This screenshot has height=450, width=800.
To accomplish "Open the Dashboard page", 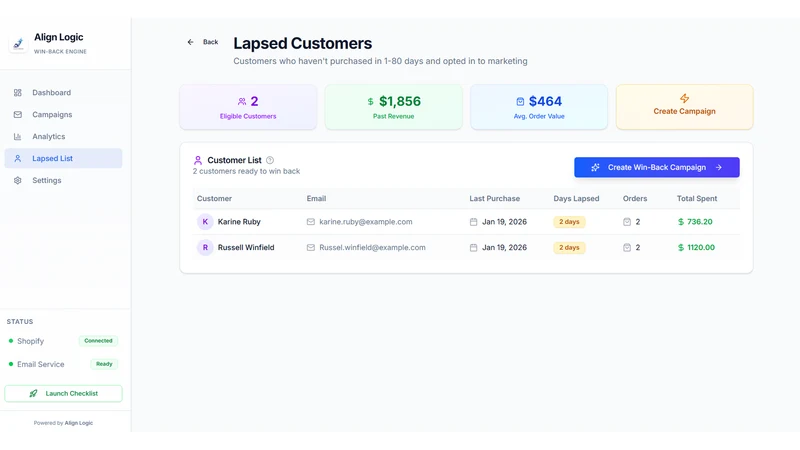I will click(x=63, y=93).
